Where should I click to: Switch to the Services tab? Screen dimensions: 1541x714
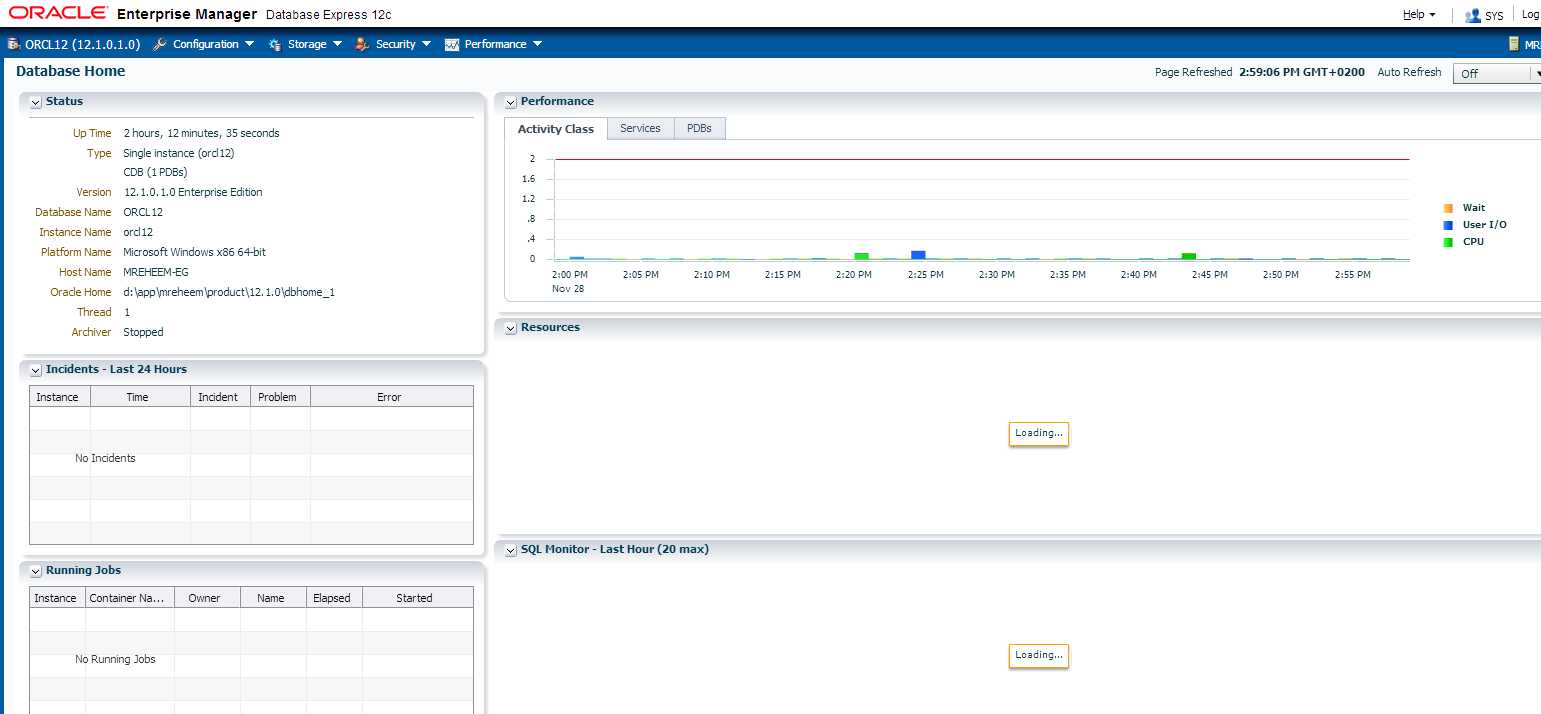[640, 128]
